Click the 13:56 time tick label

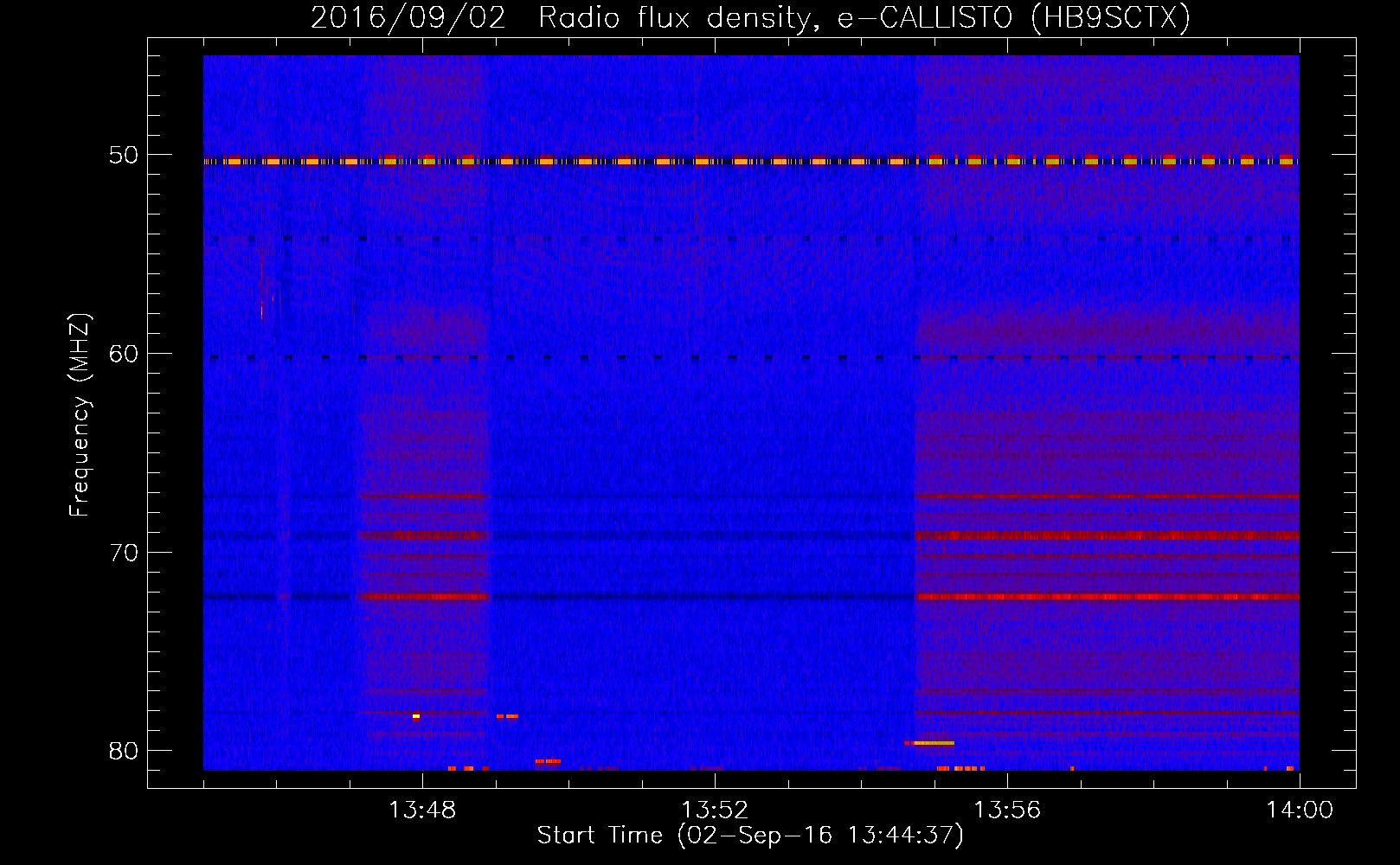(1007, 811)
